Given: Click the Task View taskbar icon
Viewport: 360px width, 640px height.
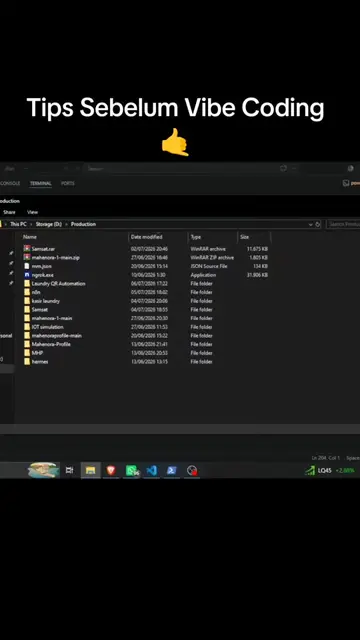Looking at the screenshot, I should point(70,470).
